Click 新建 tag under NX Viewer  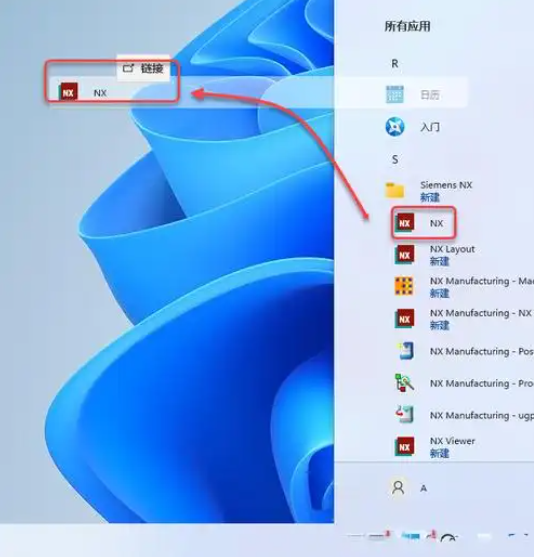pyautogui.click(x=439, y=453)
